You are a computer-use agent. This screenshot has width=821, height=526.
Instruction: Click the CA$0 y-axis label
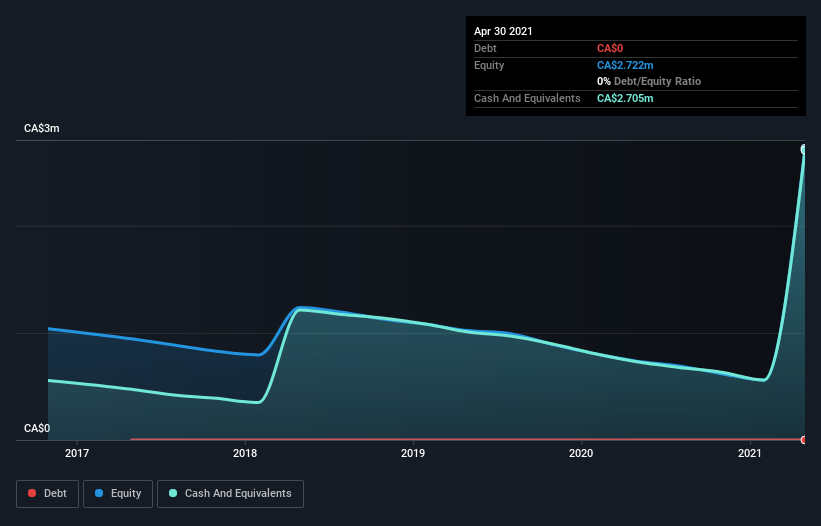37,429
